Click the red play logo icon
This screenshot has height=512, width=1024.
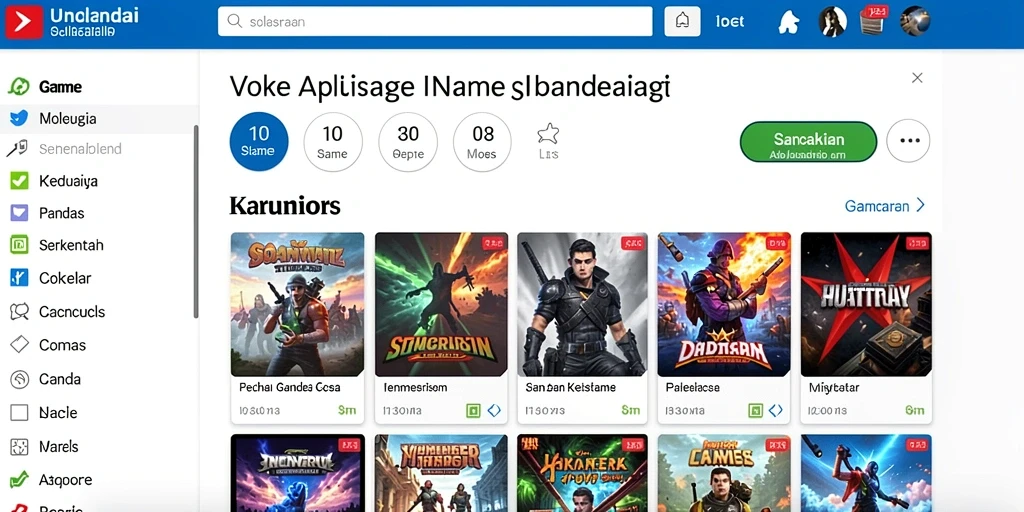tap(24, 22)
